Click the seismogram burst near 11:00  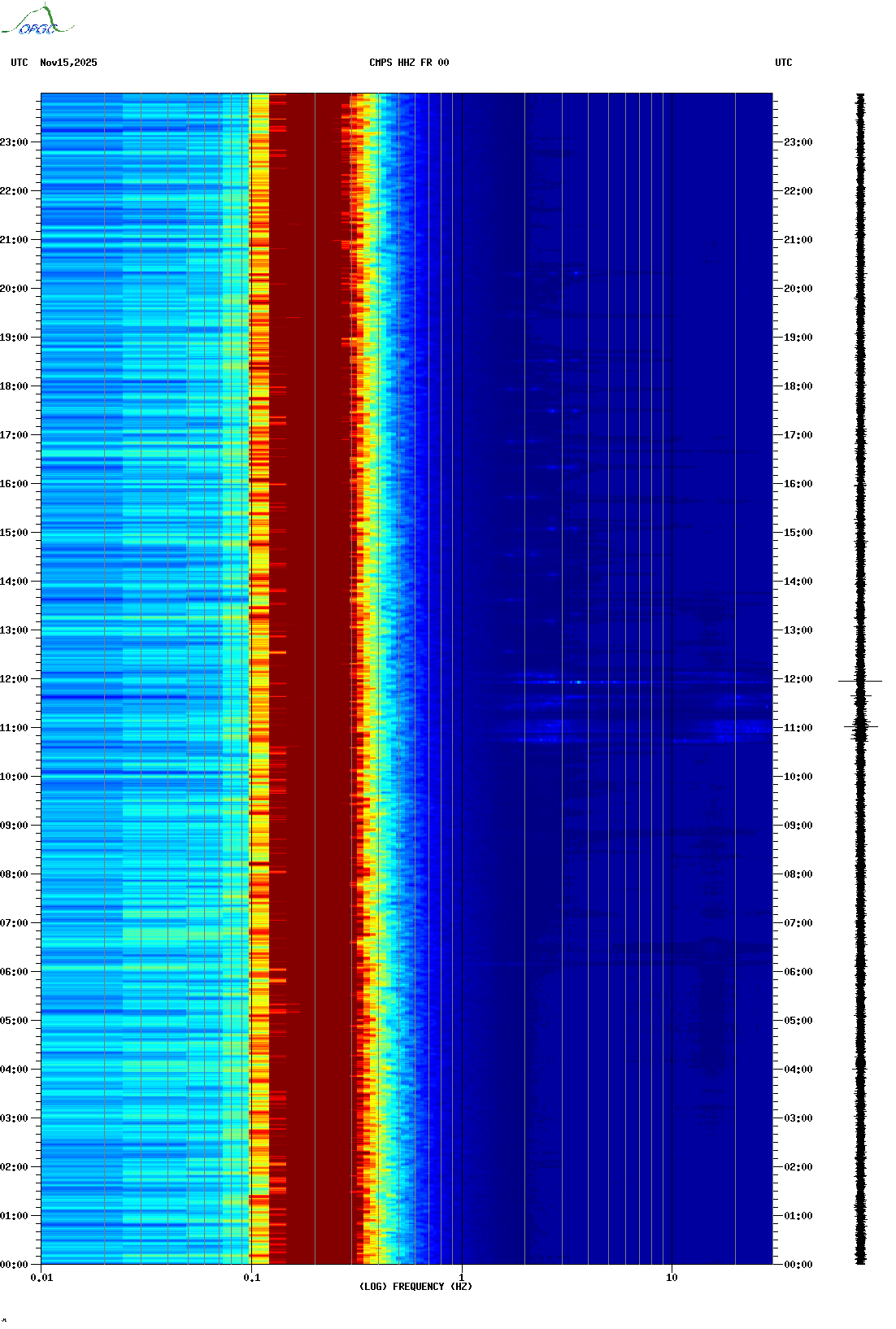[x=860, y=726]
